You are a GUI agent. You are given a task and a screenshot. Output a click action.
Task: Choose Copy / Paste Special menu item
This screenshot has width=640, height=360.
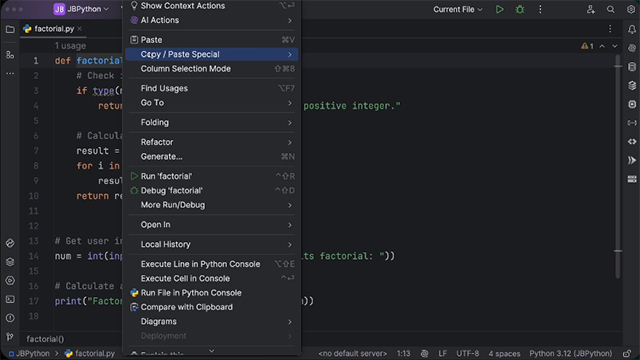coord(212,54)
